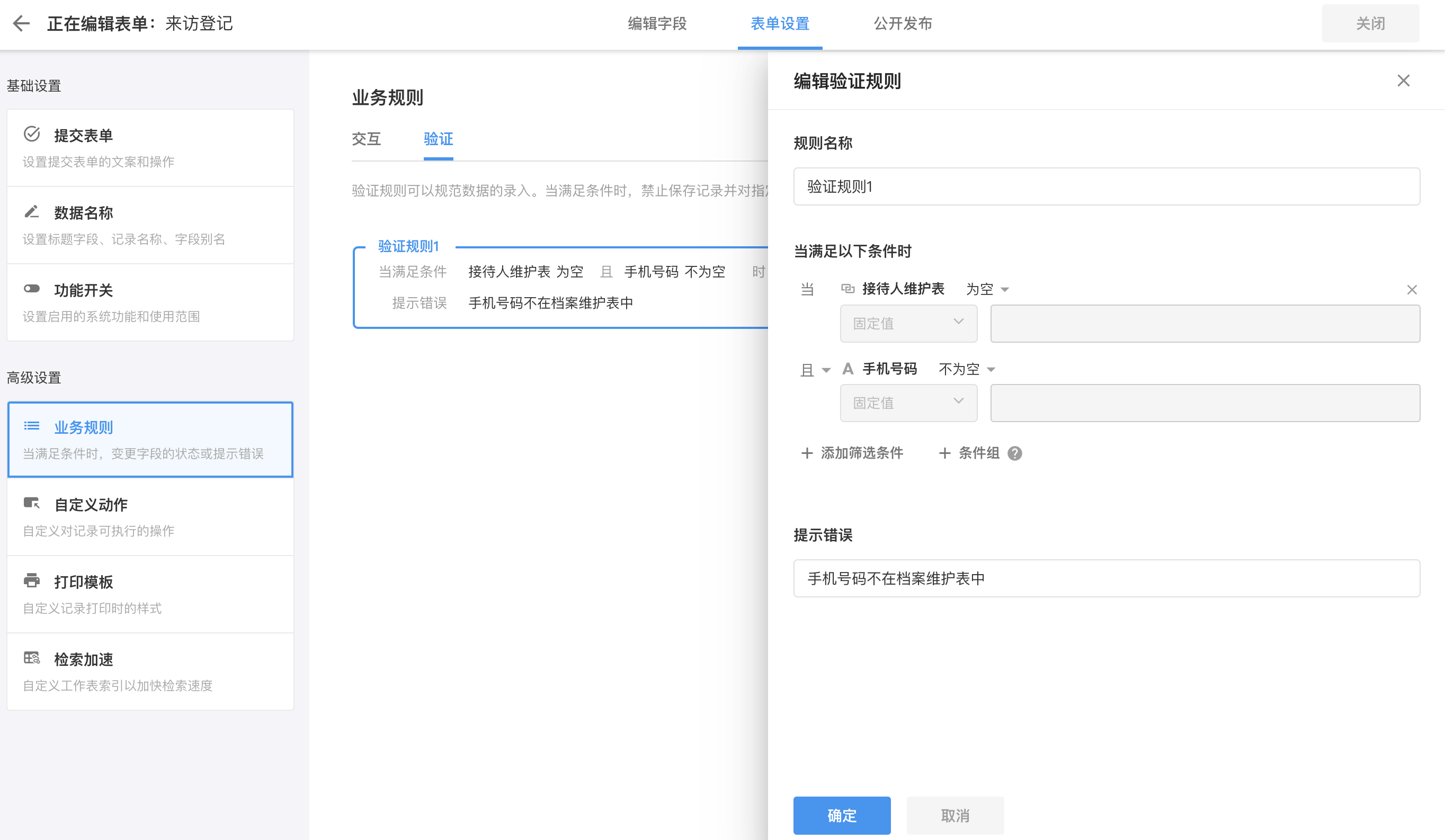Click the back arrow icon
Image resolution: width=1445 pixels, height=840 pixels.
point(21,23)
